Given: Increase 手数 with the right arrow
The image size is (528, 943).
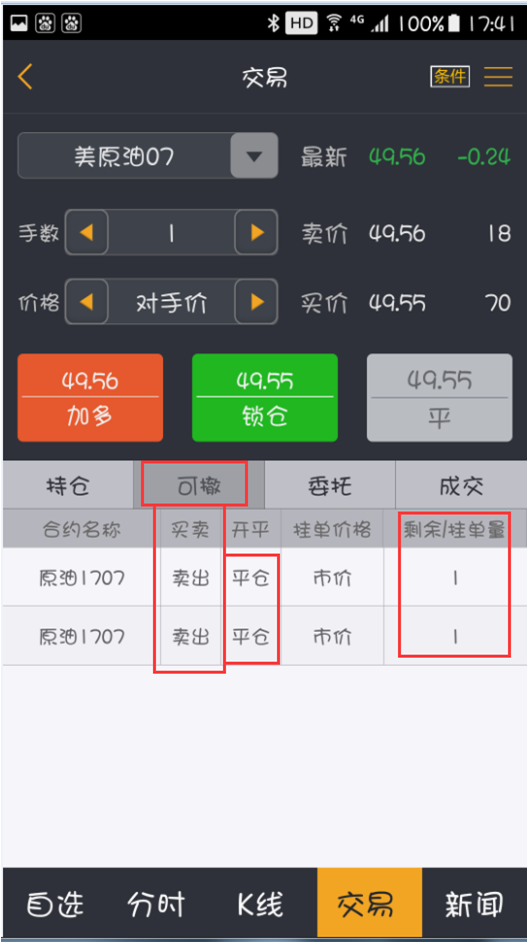Looking at the screenshot, I should click(257, 232).
